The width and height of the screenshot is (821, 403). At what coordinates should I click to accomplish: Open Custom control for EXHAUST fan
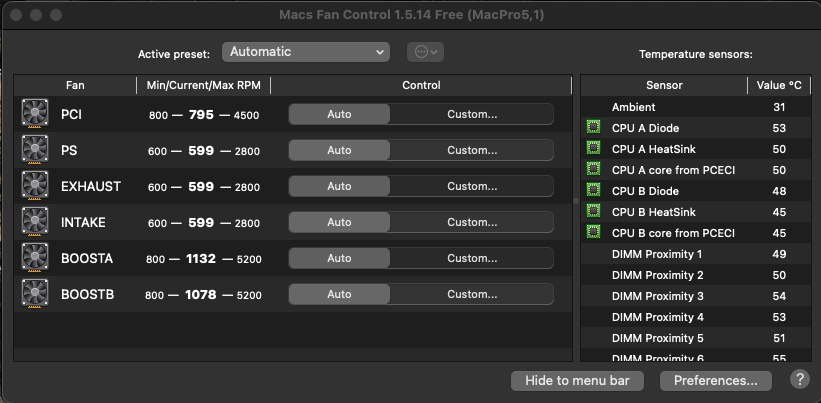(x=472, y=186)
